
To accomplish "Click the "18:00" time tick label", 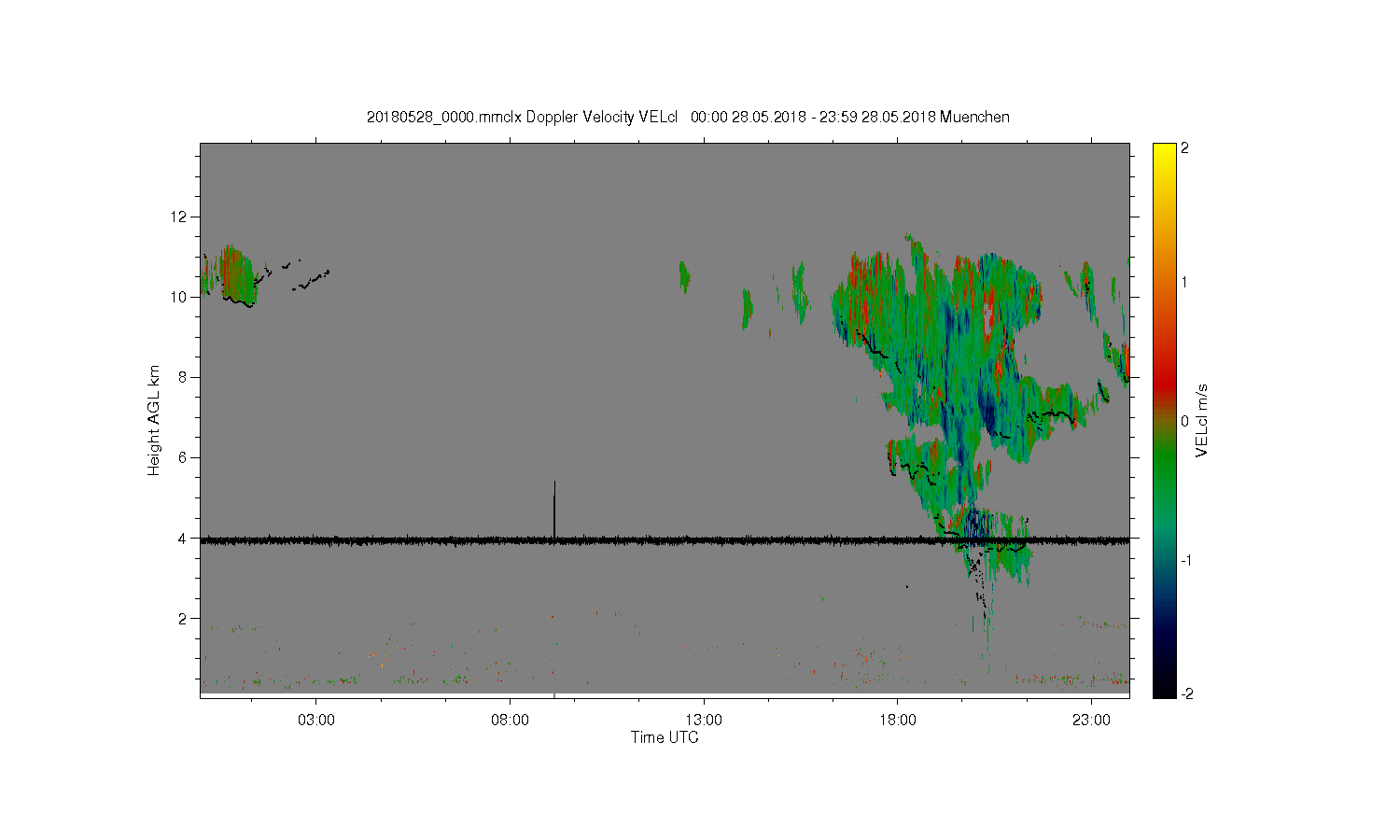I will 898,721.
